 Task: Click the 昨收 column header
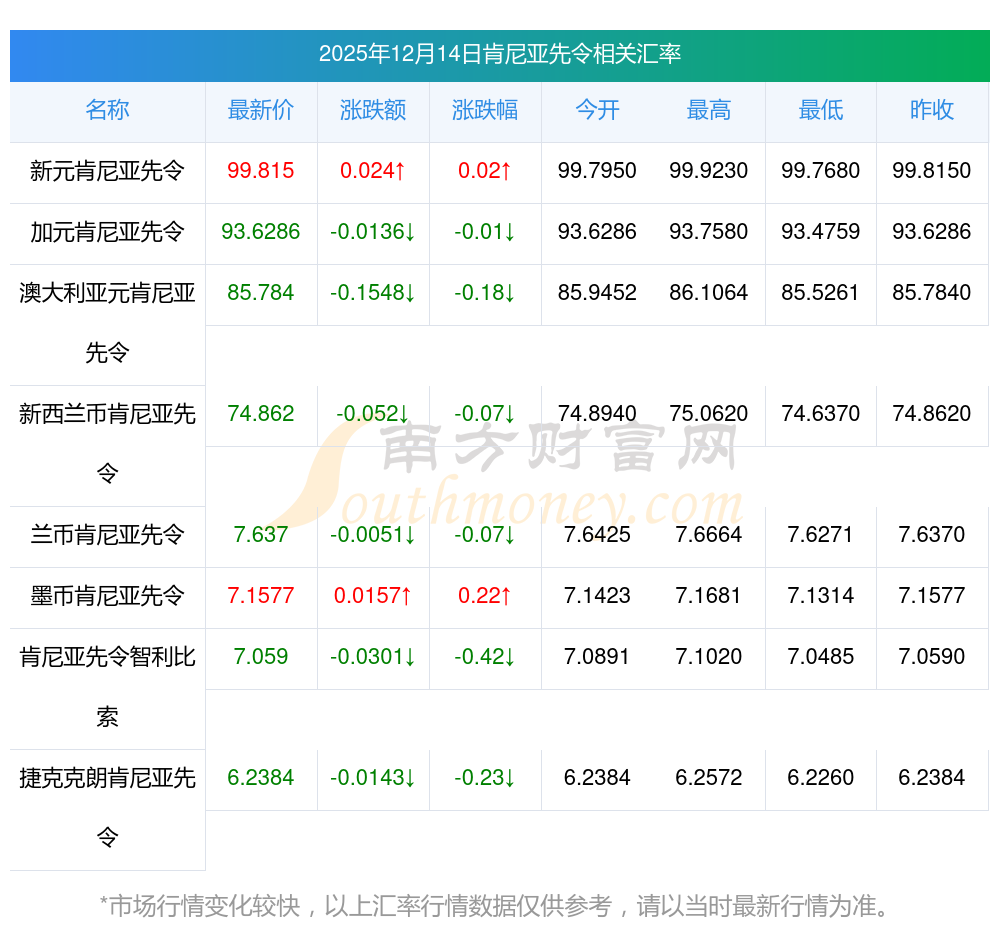(932, 110)
